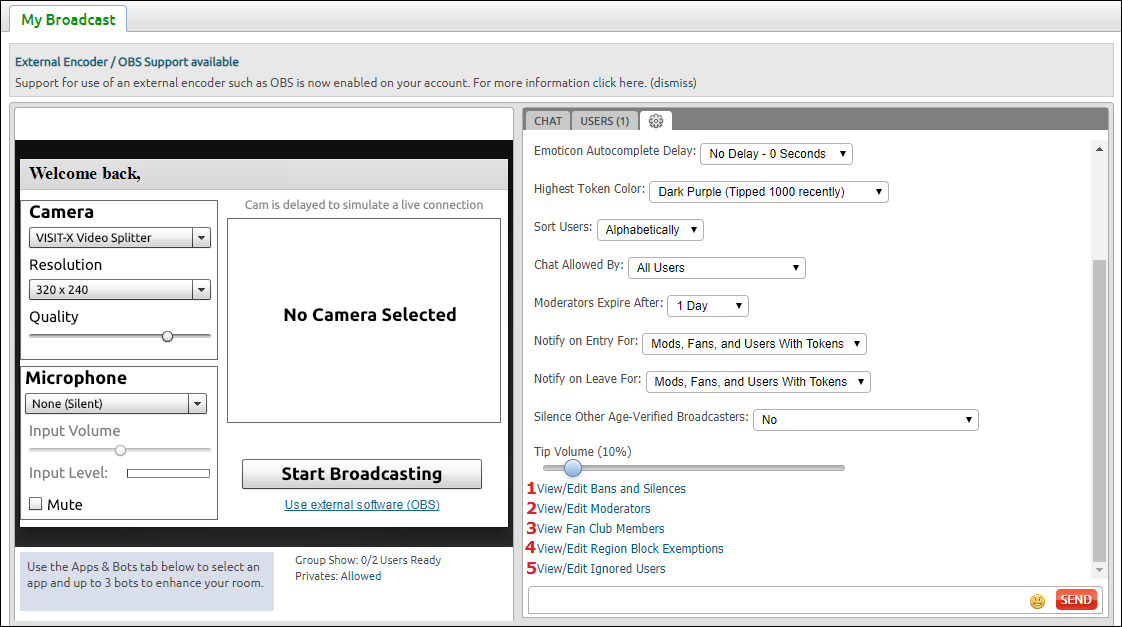Open View/Edit Moderators link

pos(593,509)
